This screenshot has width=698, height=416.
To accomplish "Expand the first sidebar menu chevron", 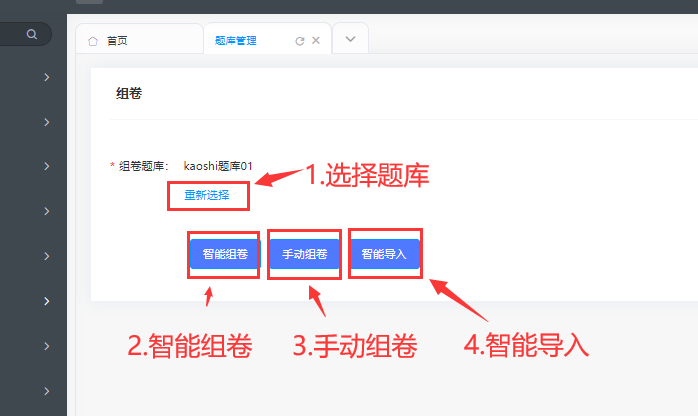I will (x=47, y=77).
